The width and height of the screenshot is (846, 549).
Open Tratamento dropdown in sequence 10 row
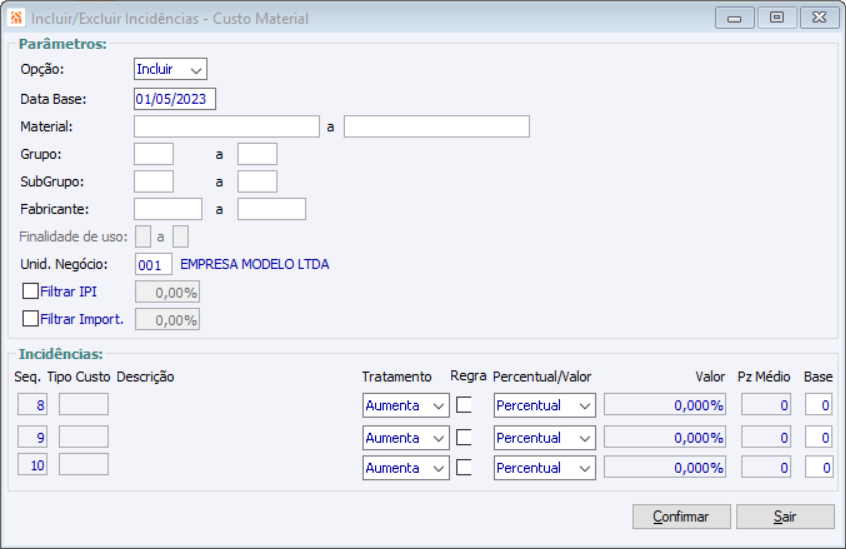[x=406, y=468]
